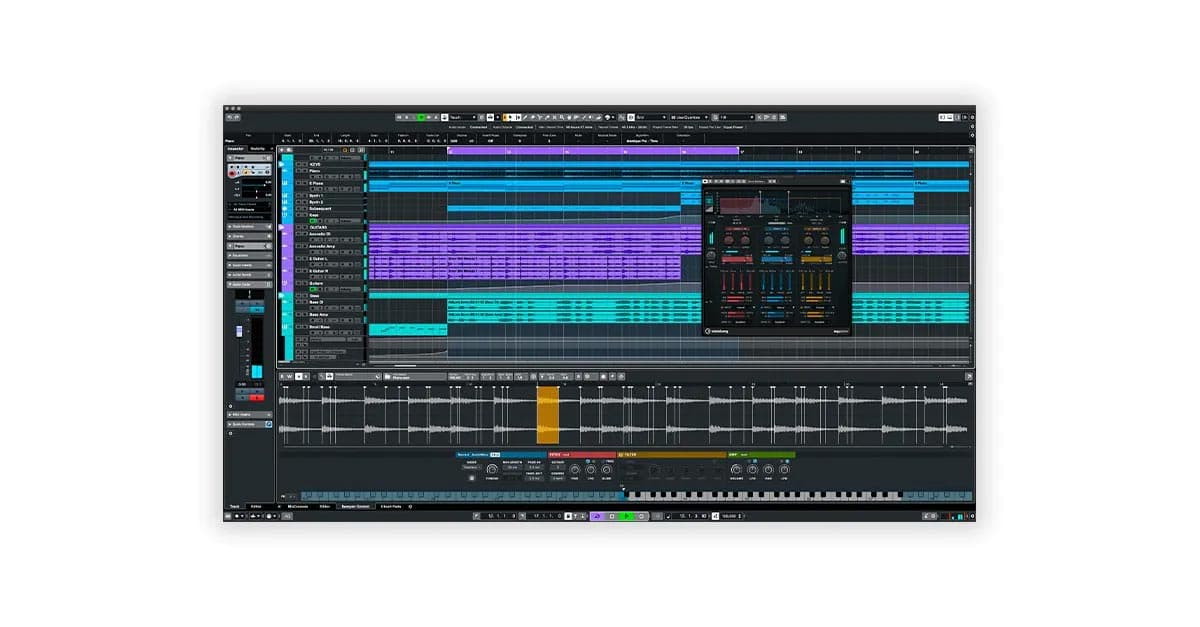Screen dimensions: 1200x627
Task: Open the 1/16 quantize preset dropdown
Action: (x=736, y=117)
